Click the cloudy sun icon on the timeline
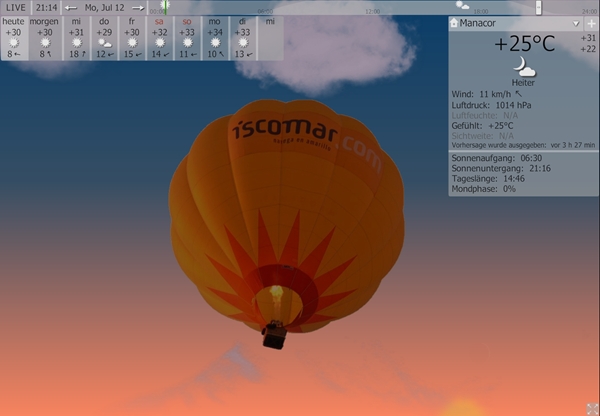 click(x=462, y=5)
